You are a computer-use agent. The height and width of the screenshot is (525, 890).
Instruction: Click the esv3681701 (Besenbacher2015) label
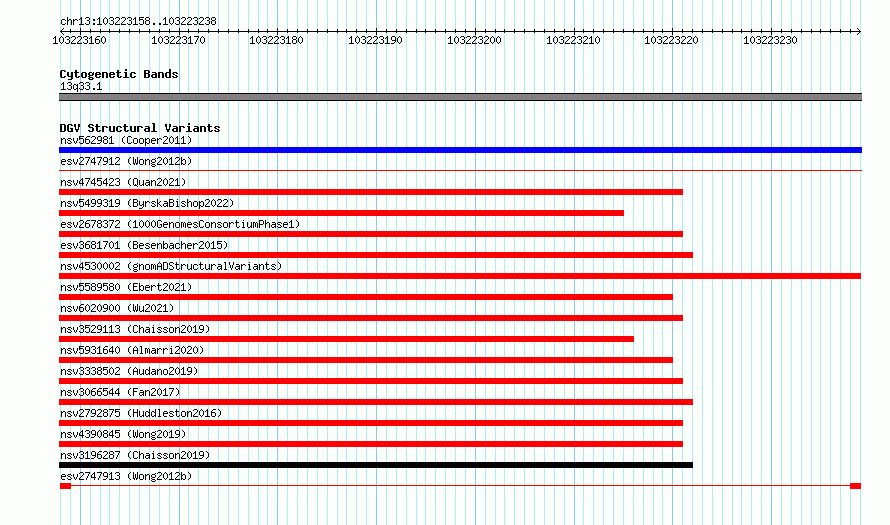(144, 245)
